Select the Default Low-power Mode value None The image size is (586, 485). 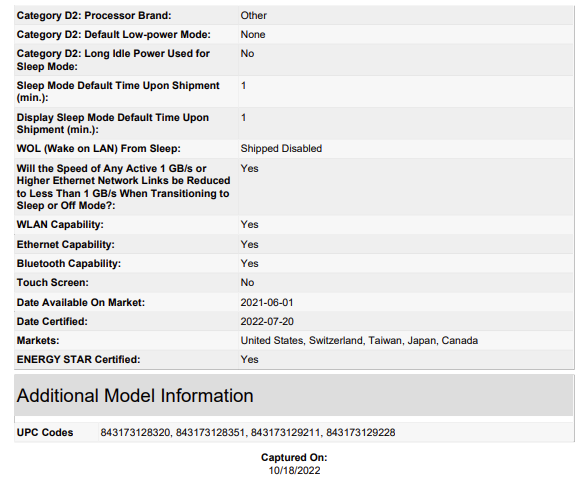point(253,34)
